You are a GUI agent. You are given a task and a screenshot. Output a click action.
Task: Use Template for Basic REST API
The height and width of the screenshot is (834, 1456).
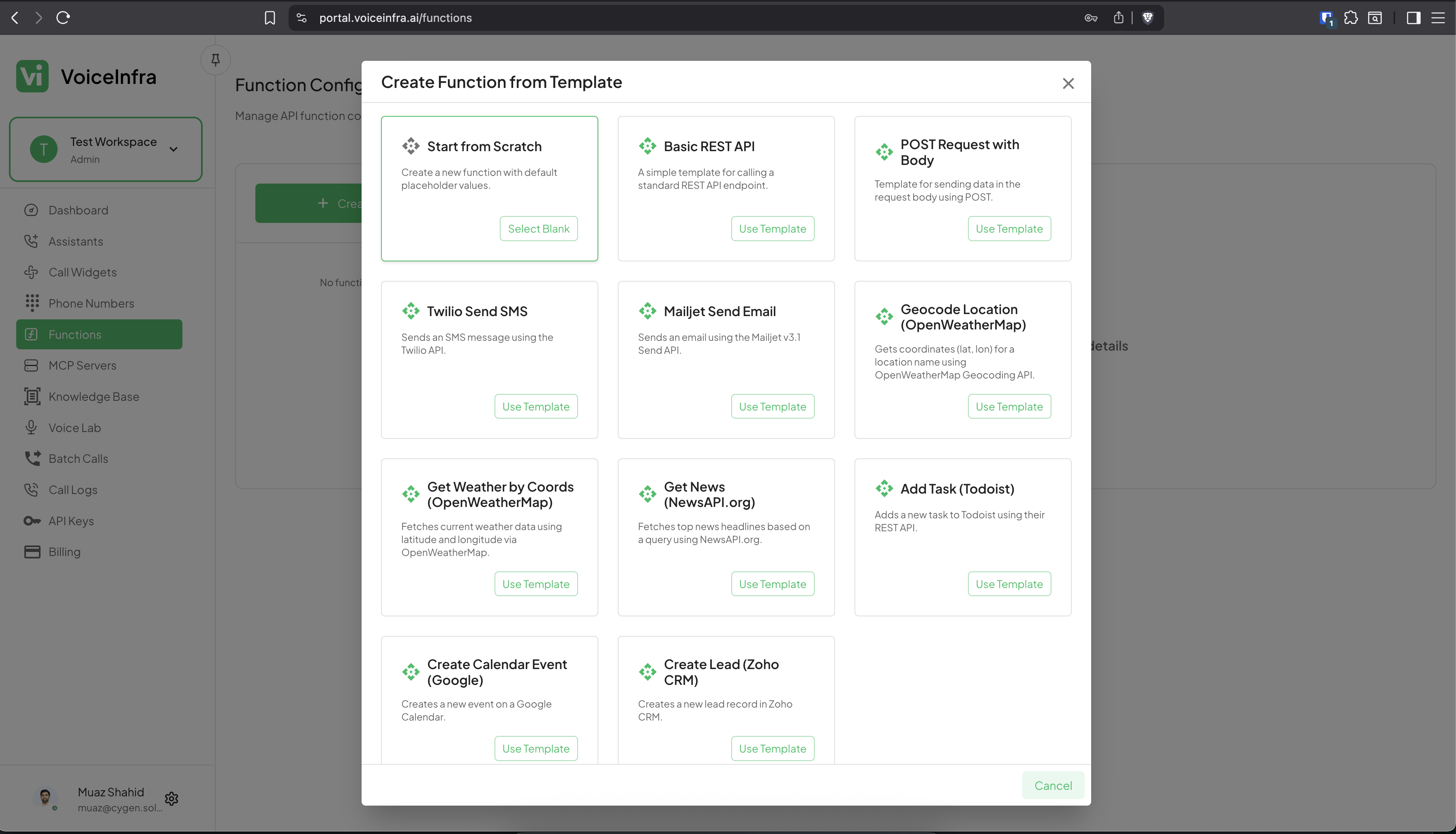(772, 229)
